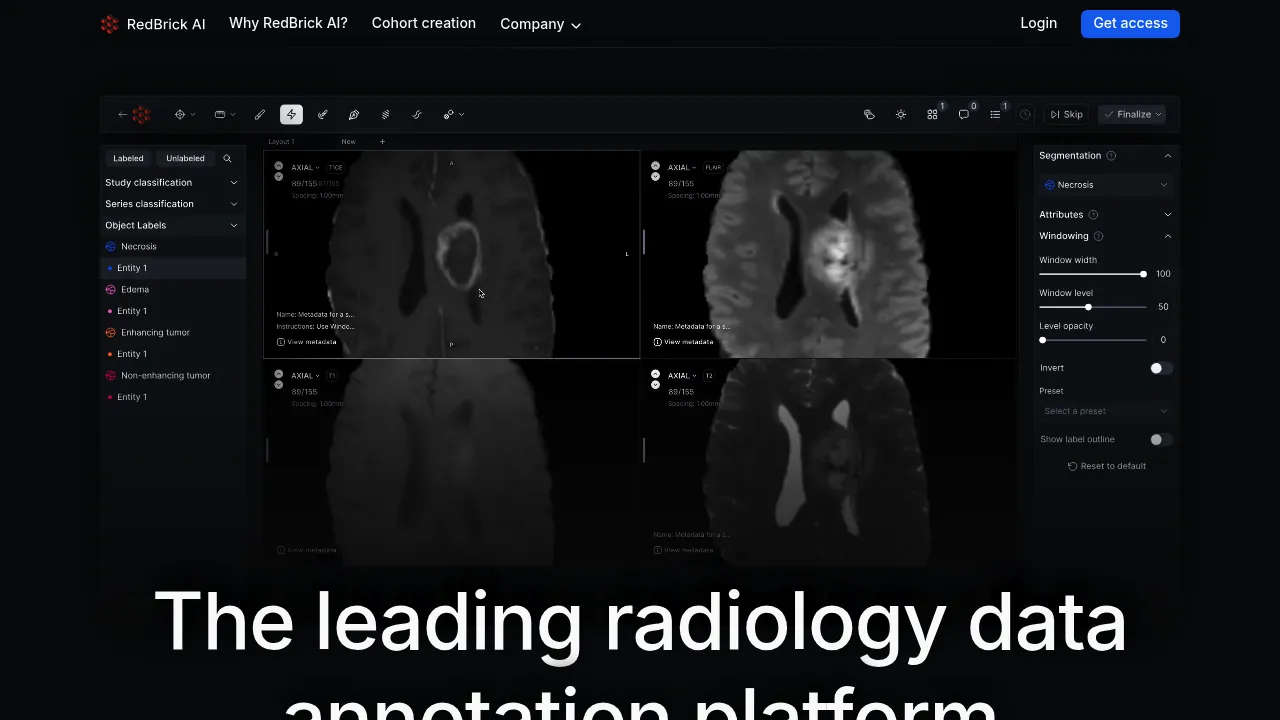Select the crosshair tool in the toolbar
Viewport: 1280px width, 720px height.
(180, 115)
